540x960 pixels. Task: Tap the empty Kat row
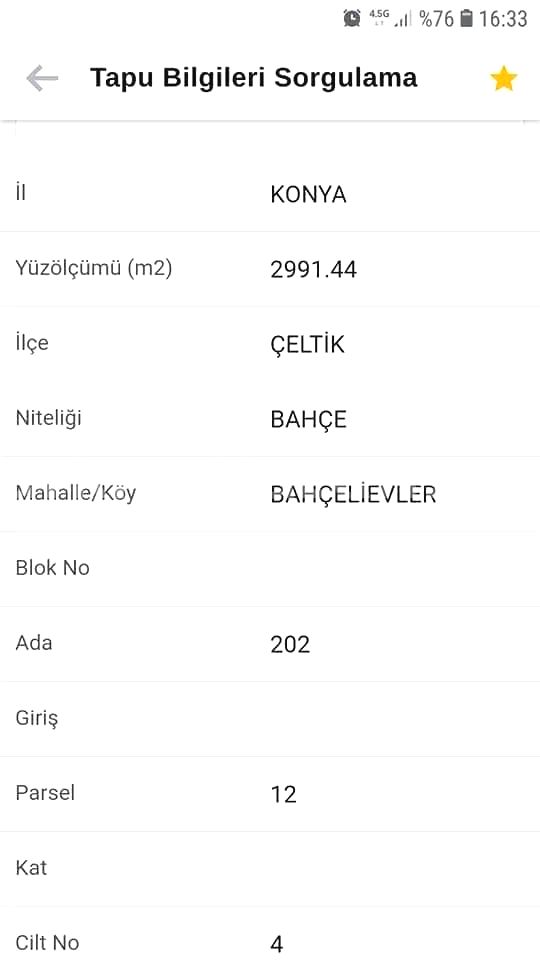270,869
